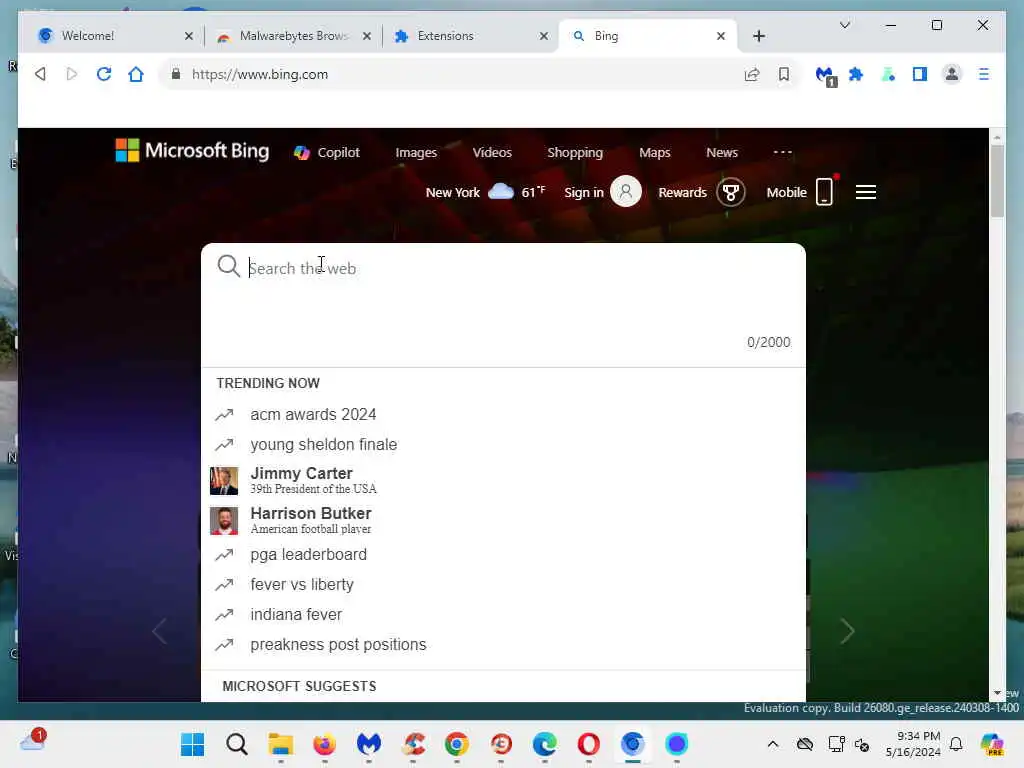The image size is (1024, 768).
Task: Open notifications bell in system tray
Action: [956, 744]
